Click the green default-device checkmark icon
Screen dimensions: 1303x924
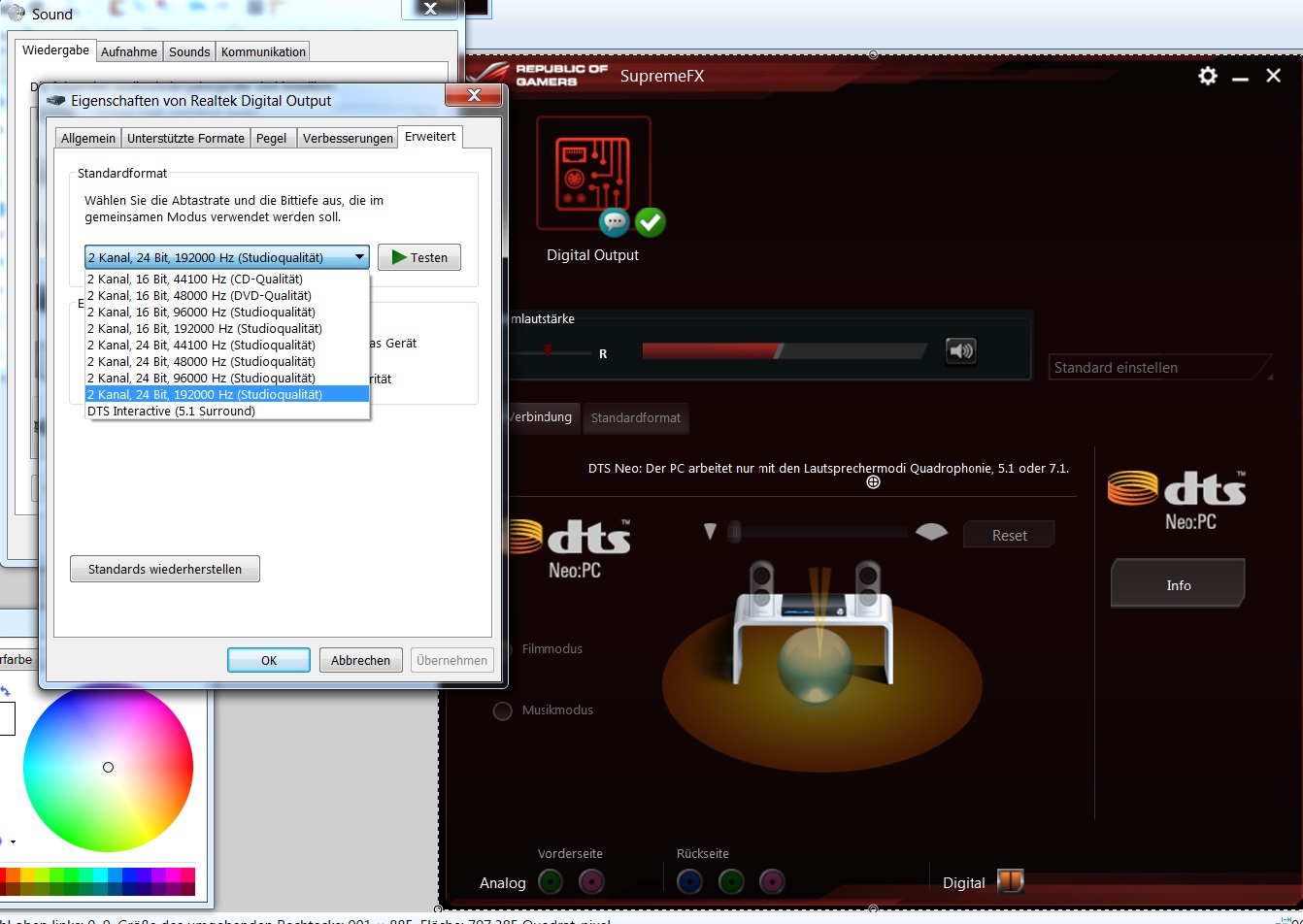pos(650,222)
